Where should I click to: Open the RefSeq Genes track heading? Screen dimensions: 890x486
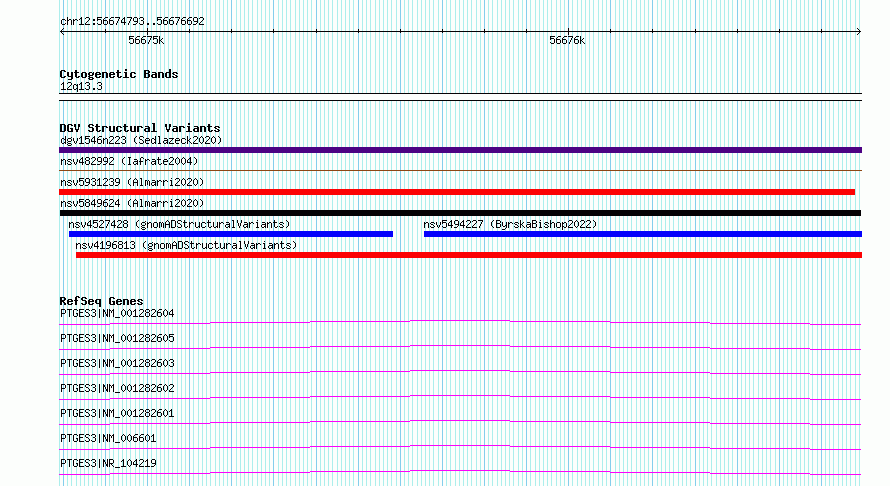click(x=101, y=301)
